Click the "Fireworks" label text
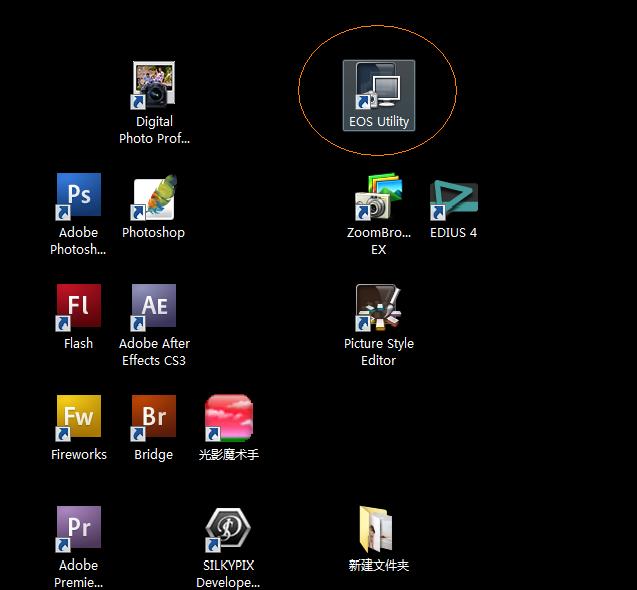 pyautogui.click(x=79, y=454)
